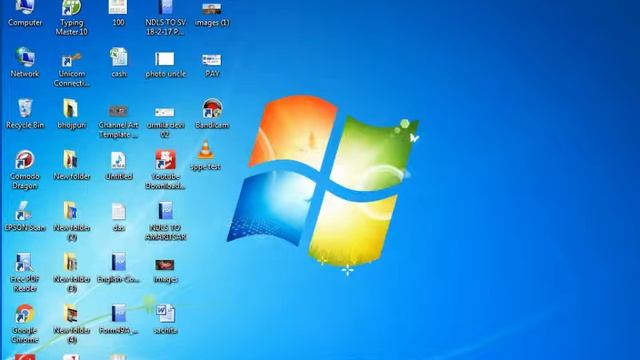Image resolution: width=640 pixels, height=360 pixels.
Task: Launch Comodo Dragon browser shortcut
Action: point(25,169)
